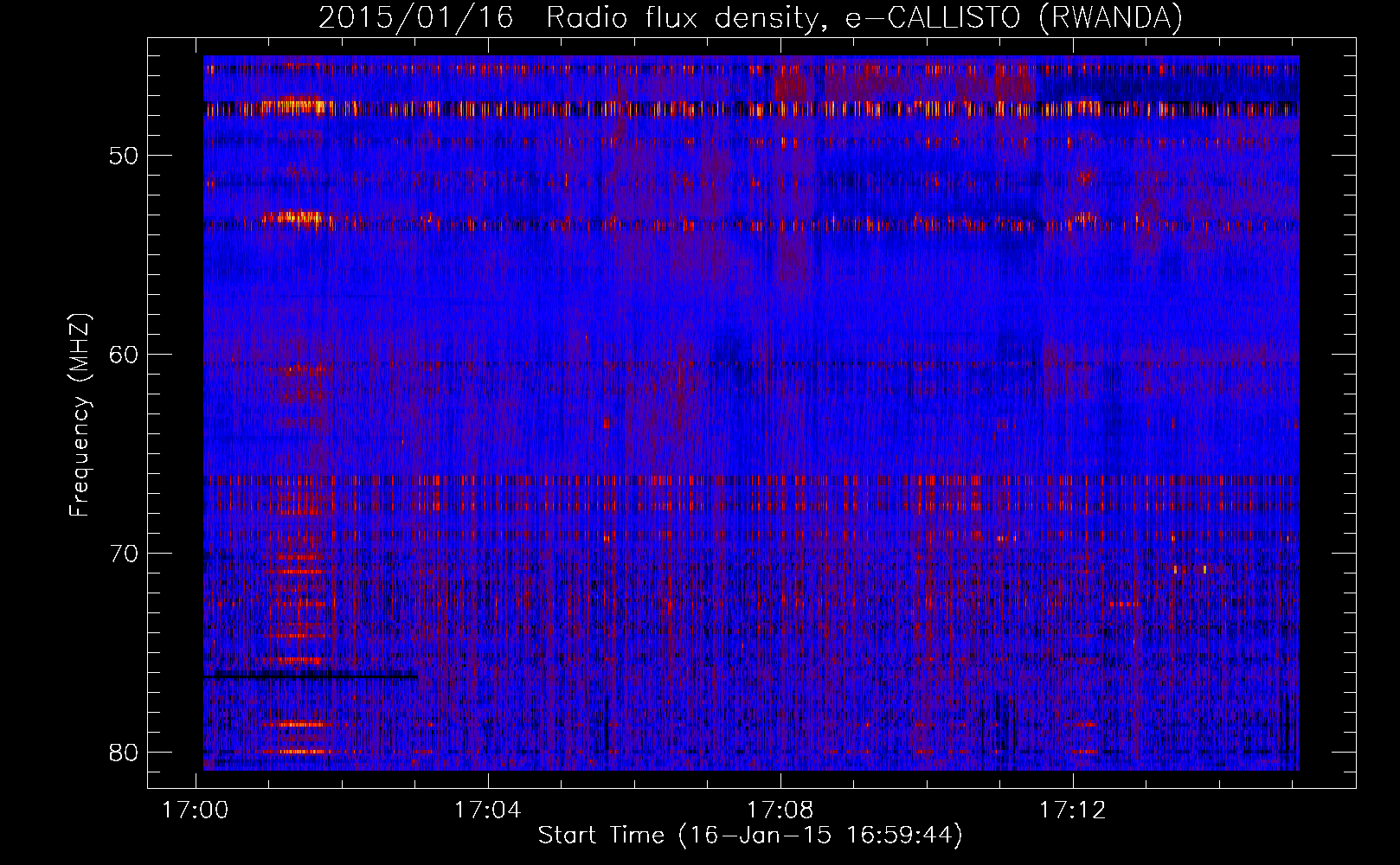The width and height of the screenshot is (1400, 865).
Task: Click the black horizontal line near 76 MHz
Action: (x=311, y=676)
